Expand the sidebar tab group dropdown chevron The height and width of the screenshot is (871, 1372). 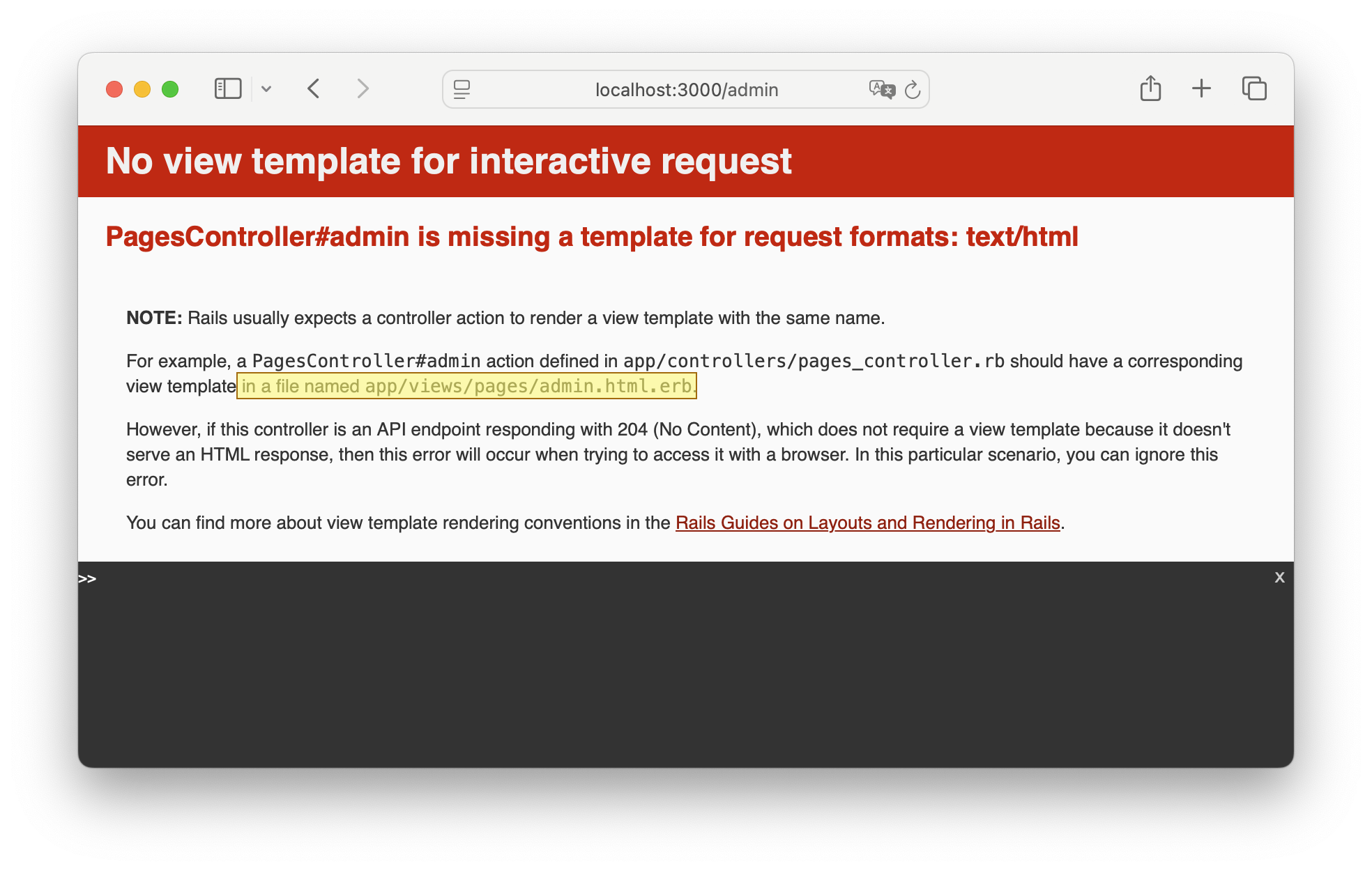[x=266, y=89]
